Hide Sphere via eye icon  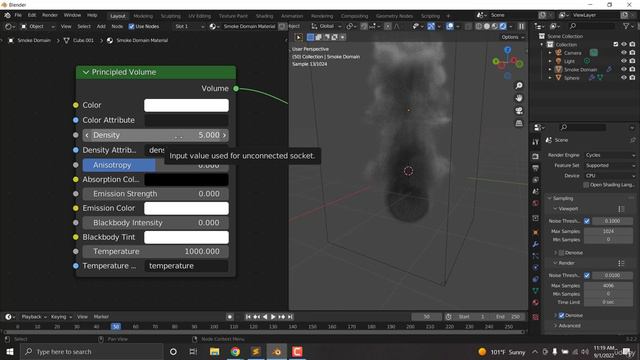point(624,78)
